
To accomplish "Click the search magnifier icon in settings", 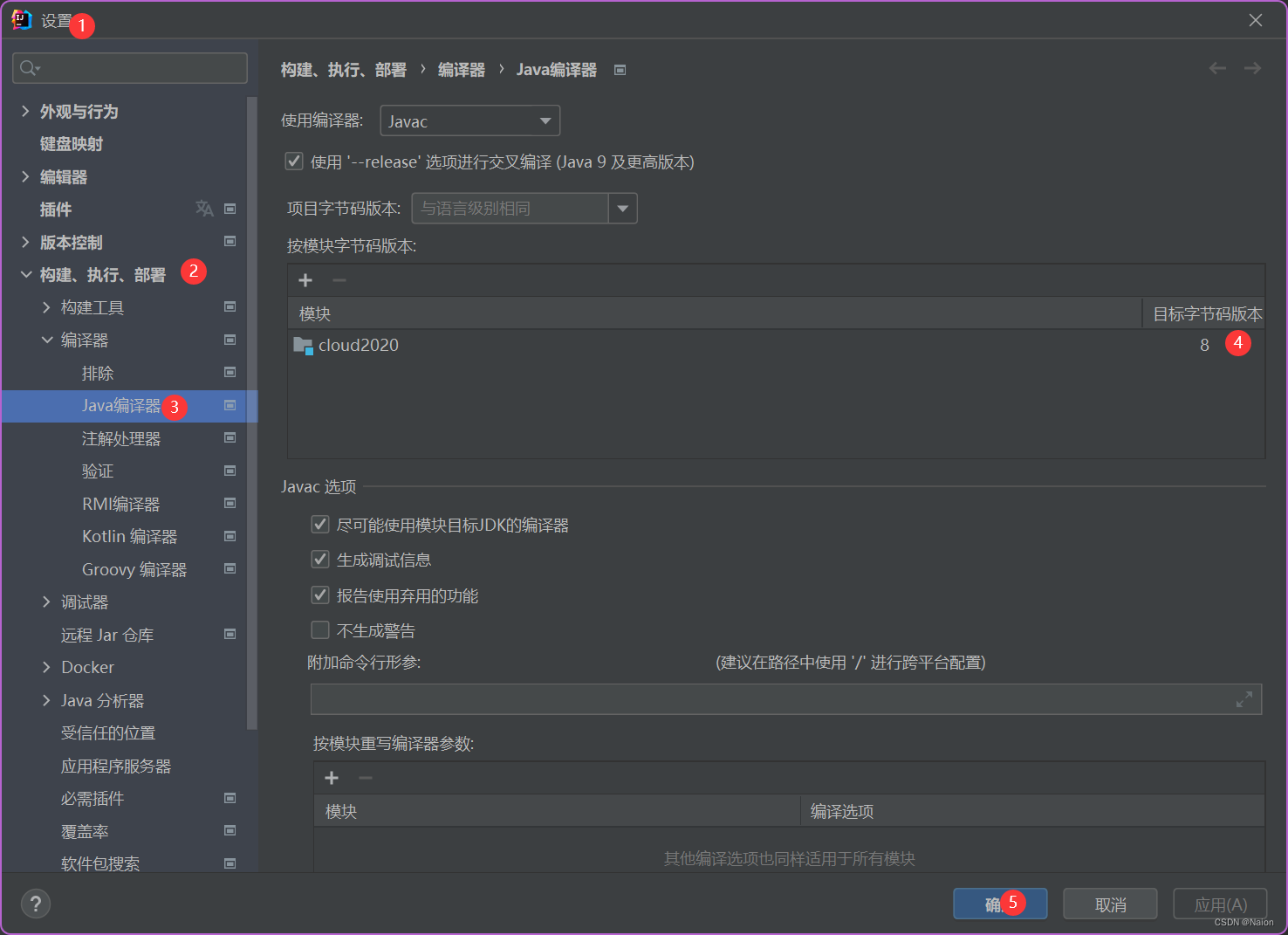I will click(29, 68).
